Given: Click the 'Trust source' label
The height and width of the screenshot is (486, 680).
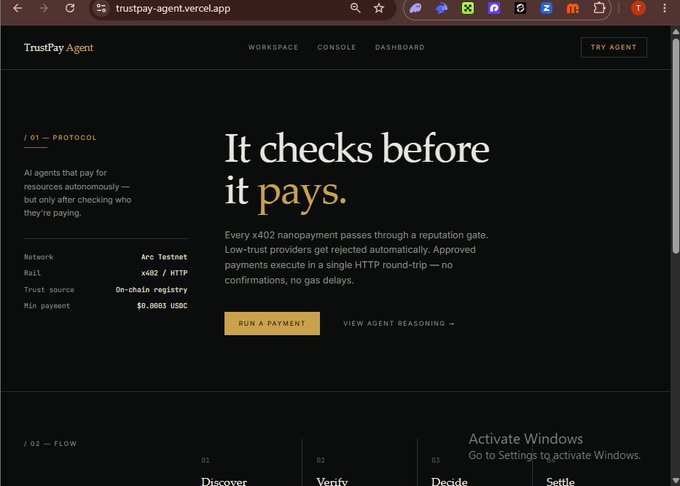Looking at the screenshot, I should pyautogui.click(x=49, y=290).
